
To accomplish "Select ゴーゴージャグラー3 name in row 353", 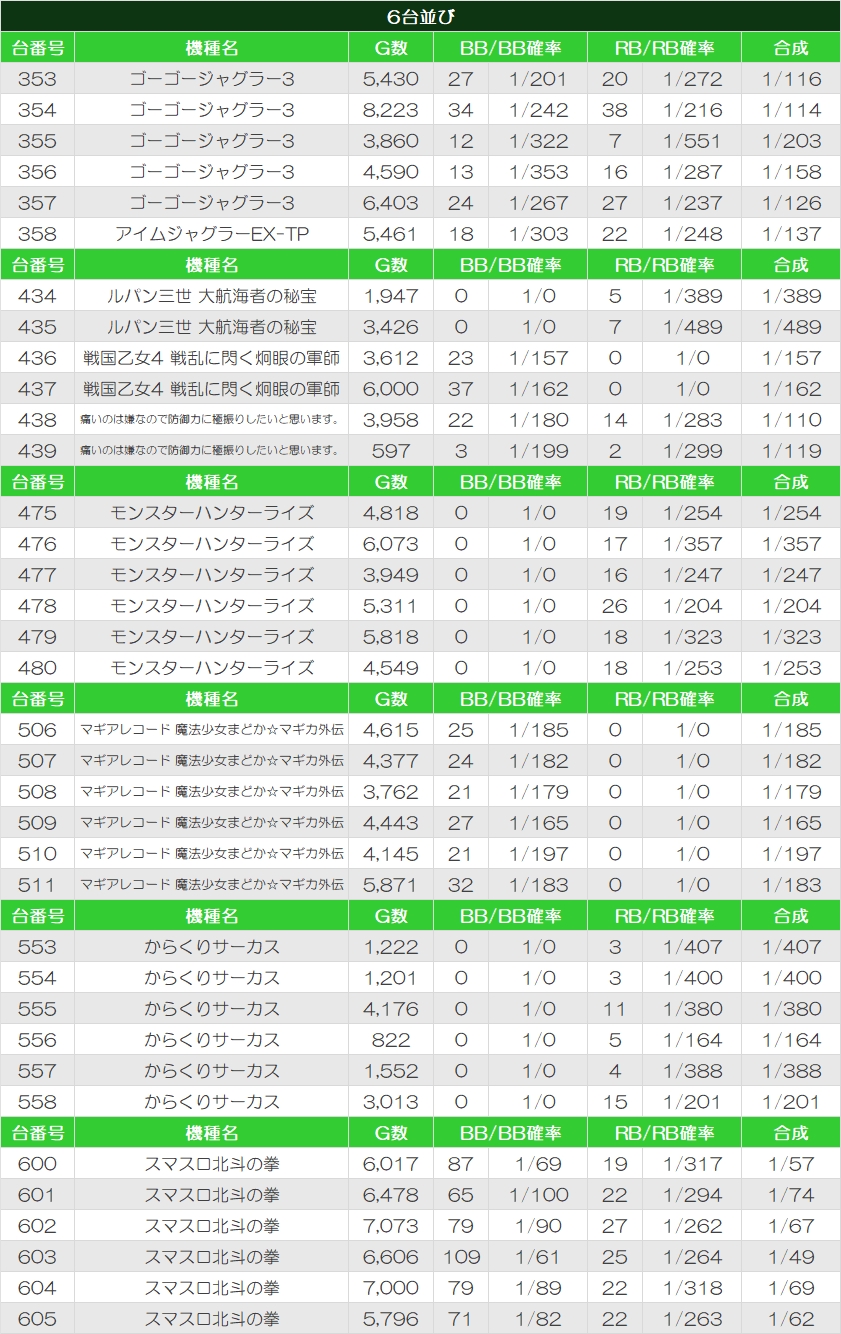I will point(212,79).
